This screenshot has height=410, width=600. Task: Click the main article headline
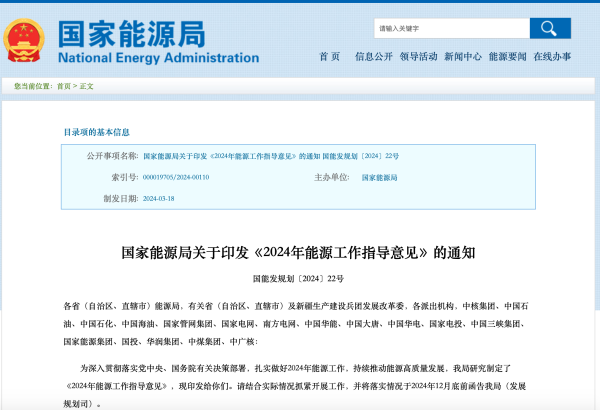tap(298, 253)
